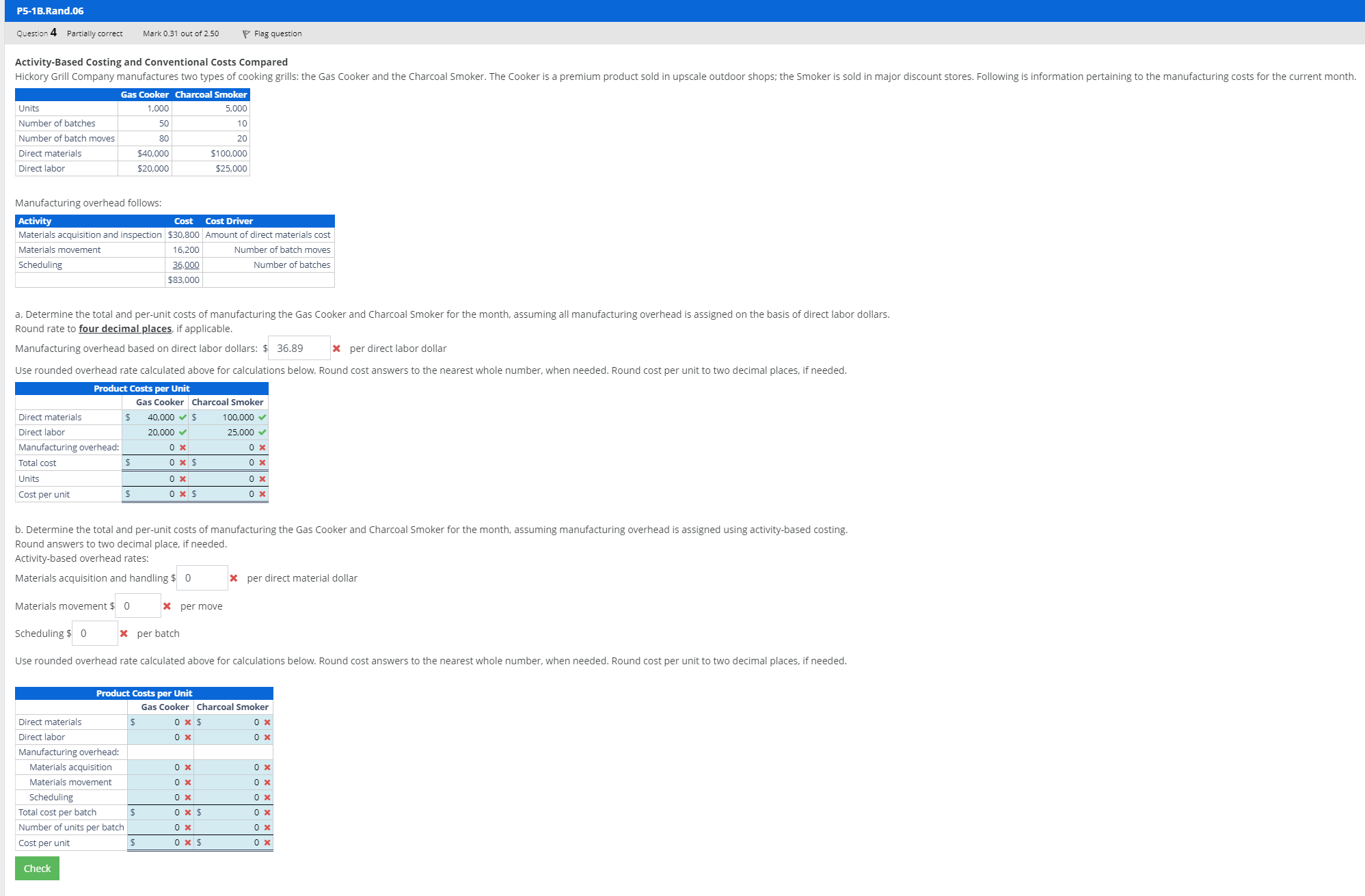1365x896 pixels.
Task: Click the flag icon next to Flag question
Action: pyautogui.click(x=246, y=34)
